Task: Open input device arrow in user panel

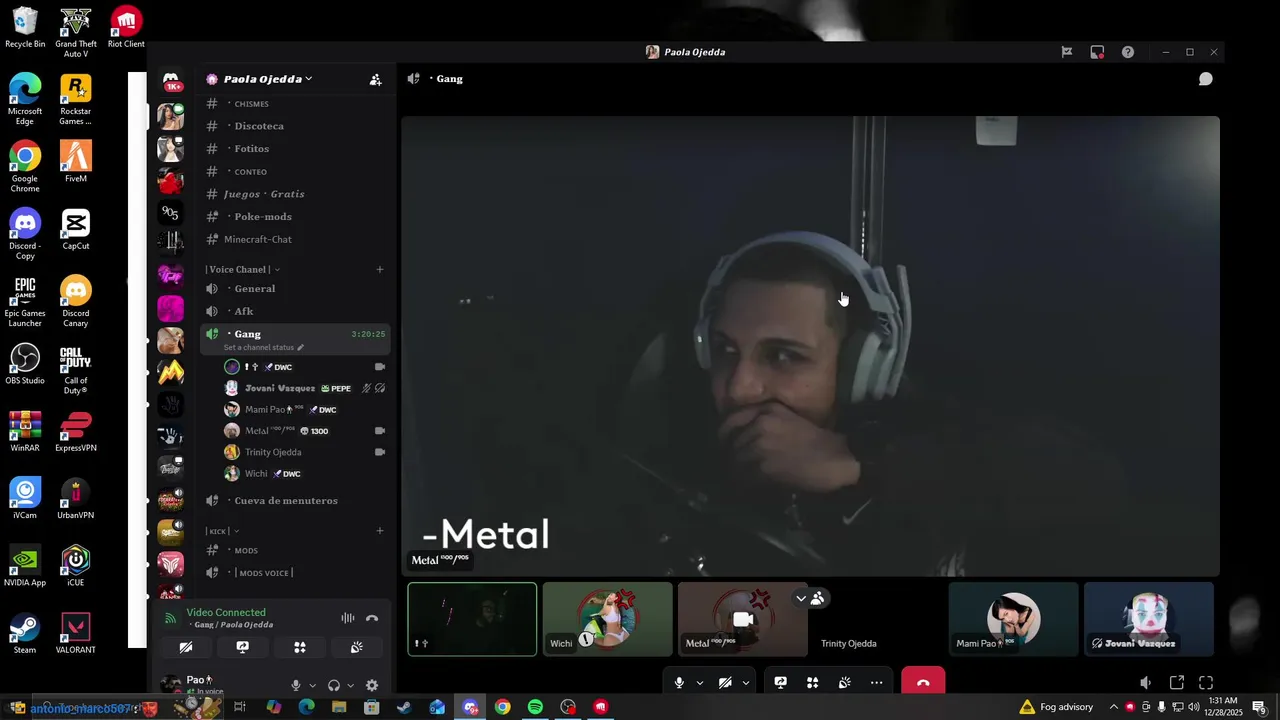Action: point(312,685)
